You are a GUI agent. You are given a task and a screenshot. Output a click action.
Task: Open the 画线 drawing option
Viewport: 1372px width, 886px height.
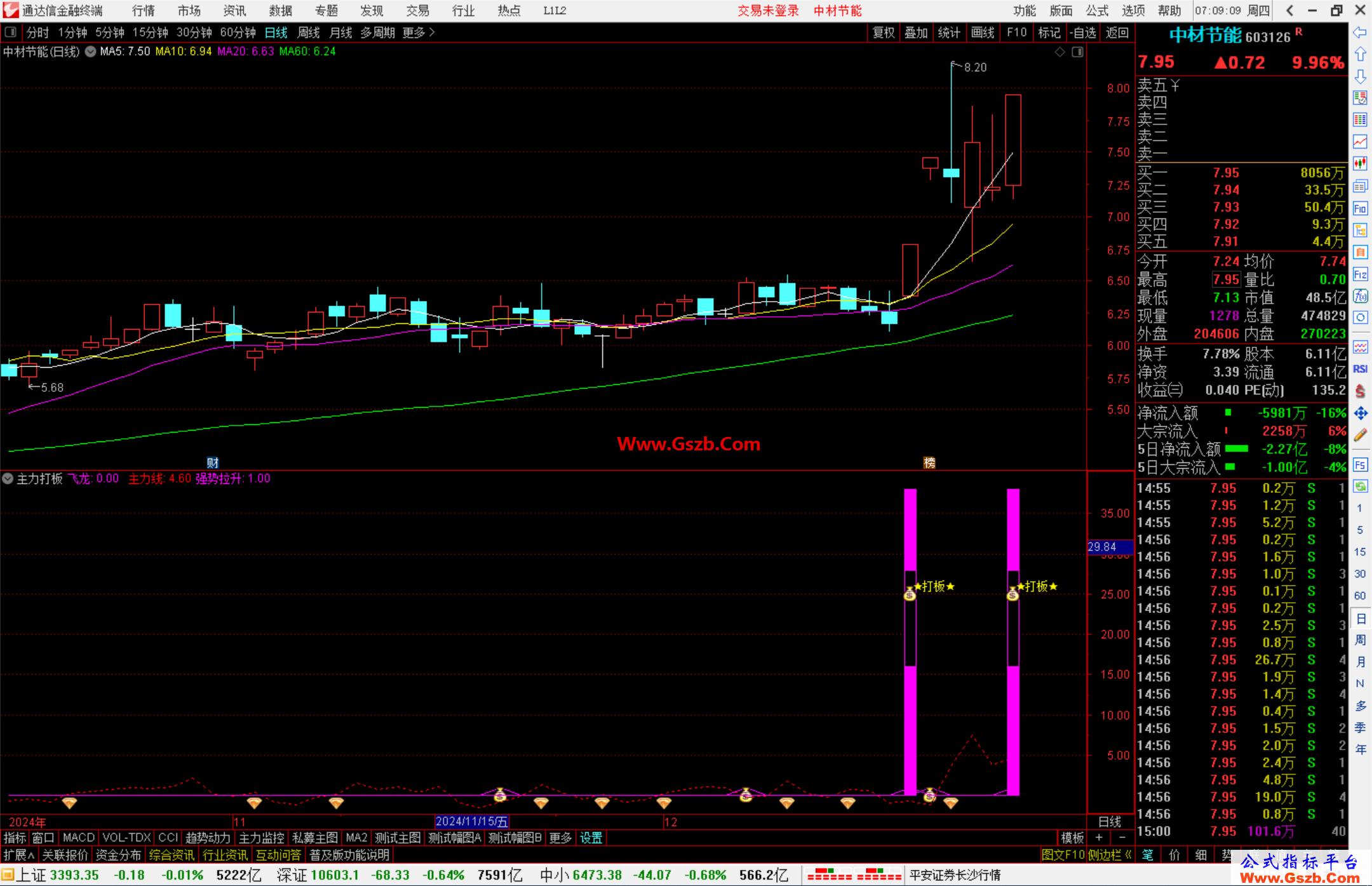click(983, 32)
